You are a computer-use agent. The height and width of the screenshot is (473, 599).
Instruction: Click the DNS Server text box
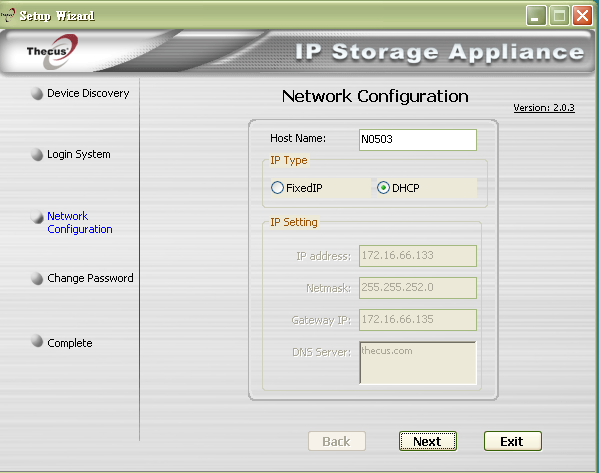(418, 363)
